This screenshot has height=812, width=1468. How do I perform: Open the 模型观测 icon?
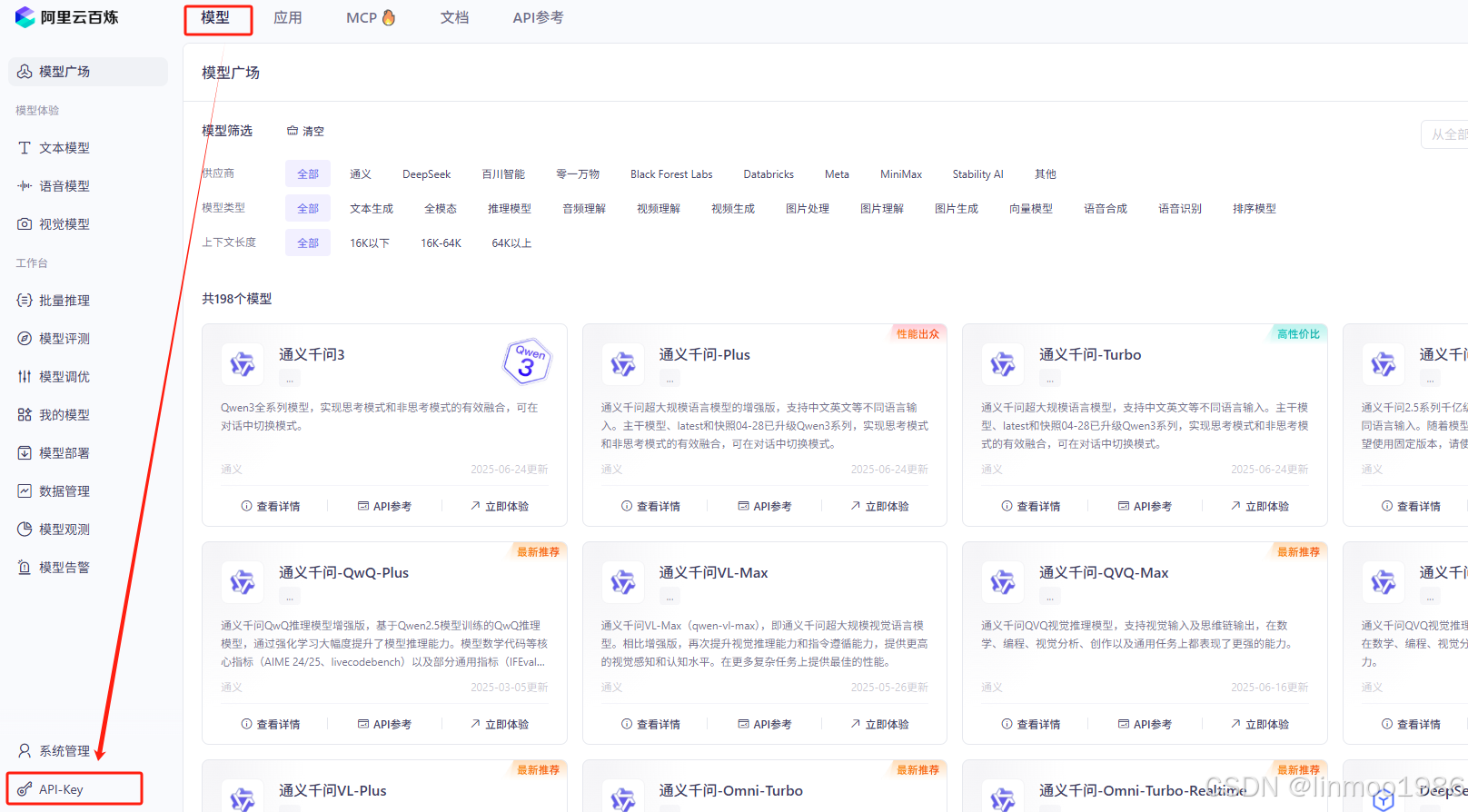25,529
